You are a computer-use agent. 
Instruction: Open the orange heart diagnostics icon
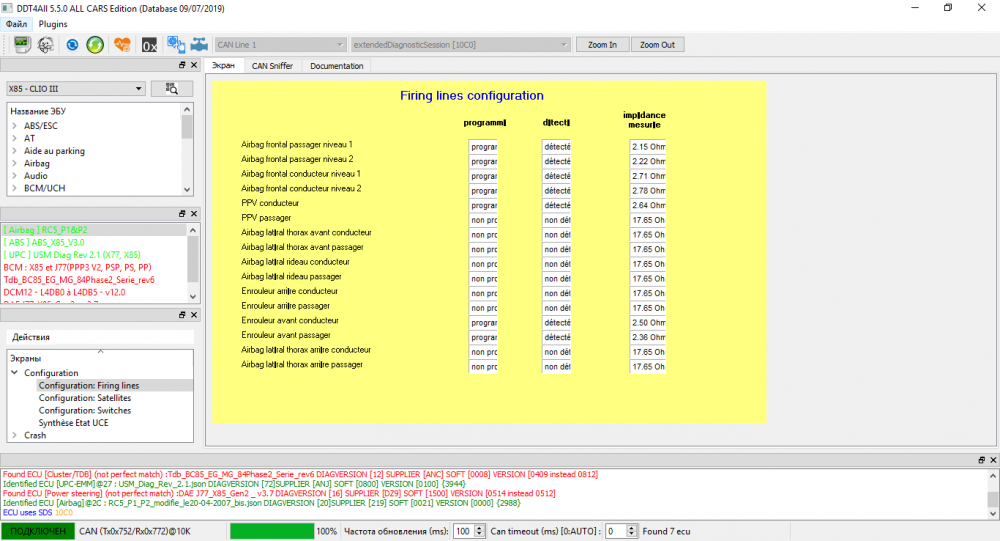[122, 45]
